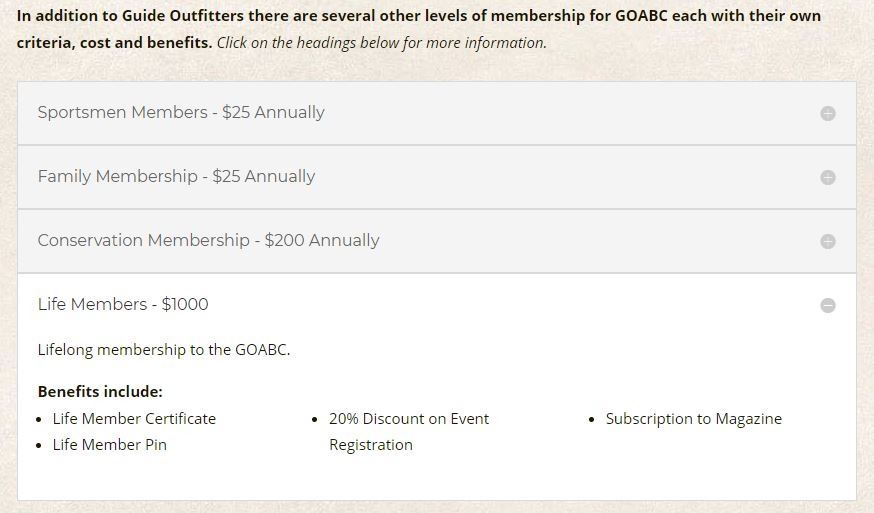874x513 pixels.
Task: Click the minus icon on Life Members row
Action: 828,305
